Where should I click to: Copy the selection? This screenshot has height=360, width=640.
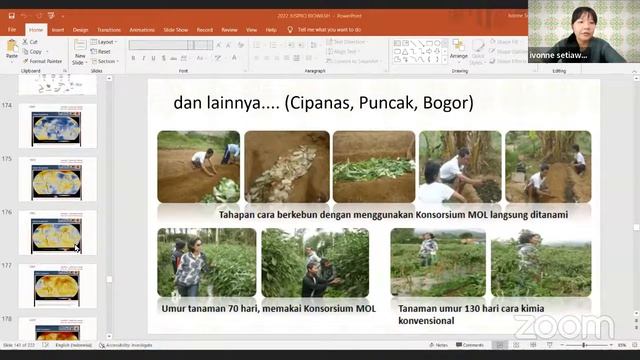32,51
